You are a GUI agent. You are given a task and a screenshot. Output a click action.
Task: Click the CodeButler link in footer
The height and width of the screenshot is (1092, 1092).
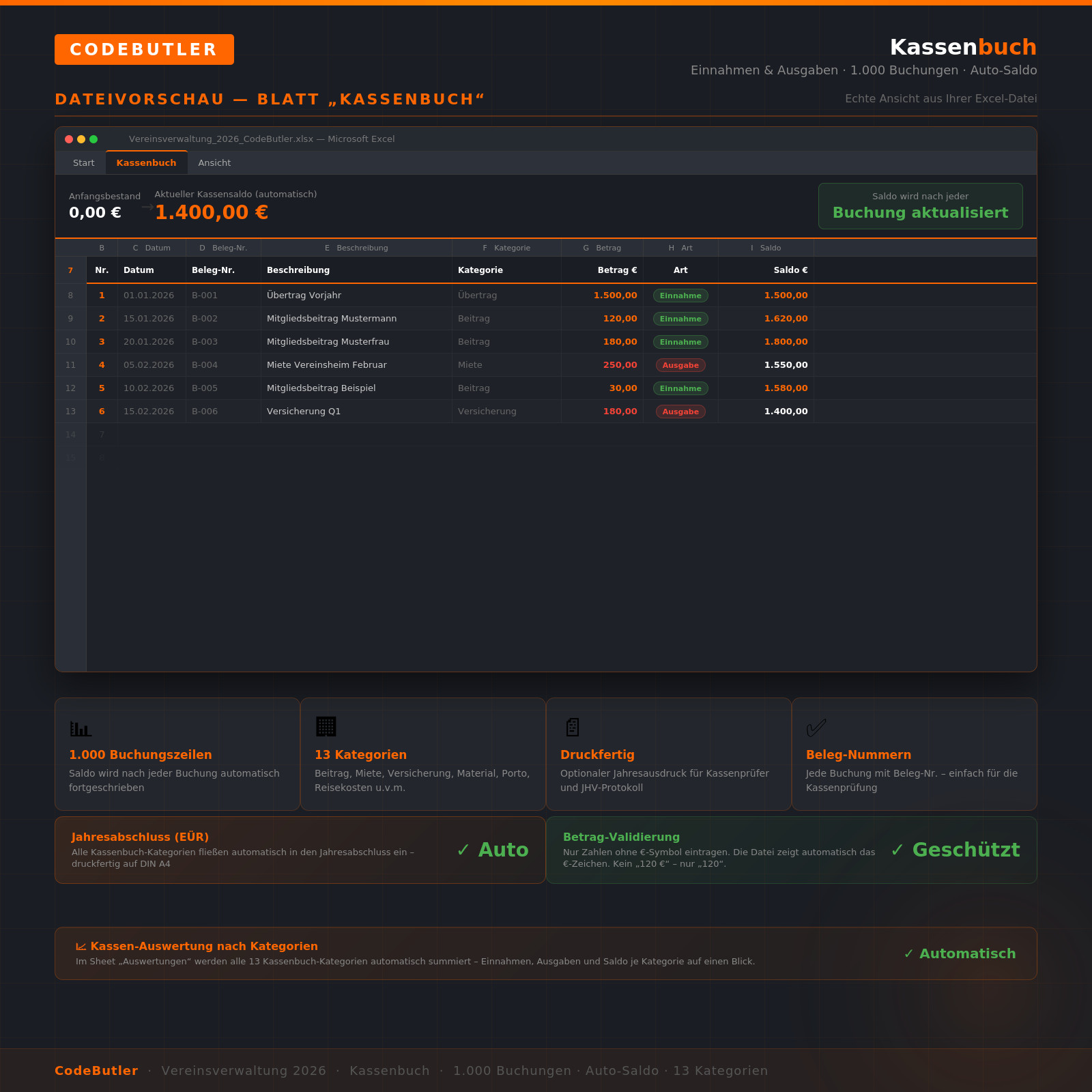(96, 1071)
